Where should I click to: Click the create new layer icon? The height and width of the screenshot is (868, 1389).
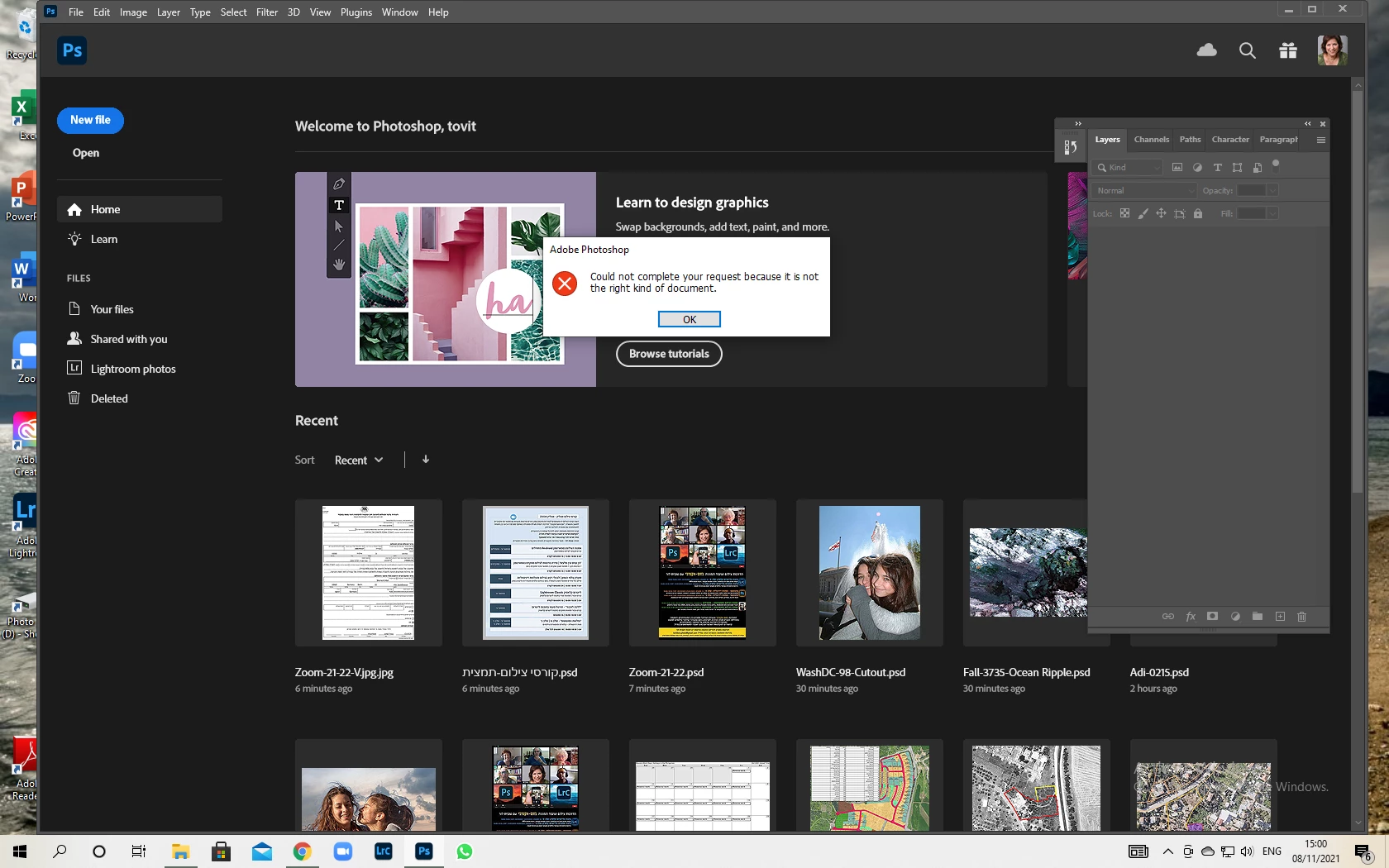coord(1280,617)
